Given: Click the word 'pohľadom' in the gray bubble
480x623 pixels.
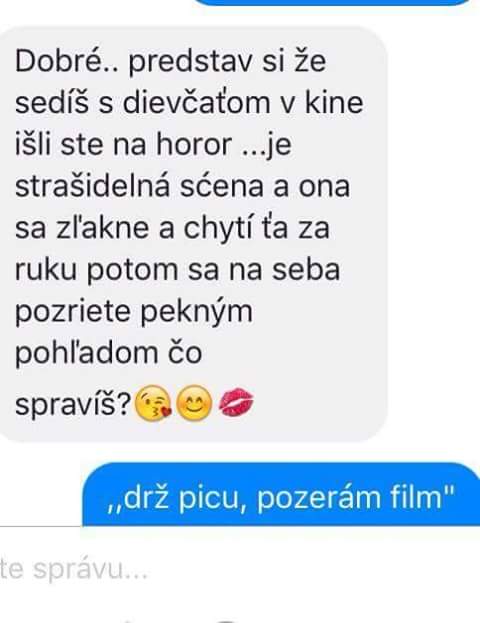Looking at the screenshot, I should 86,354.
